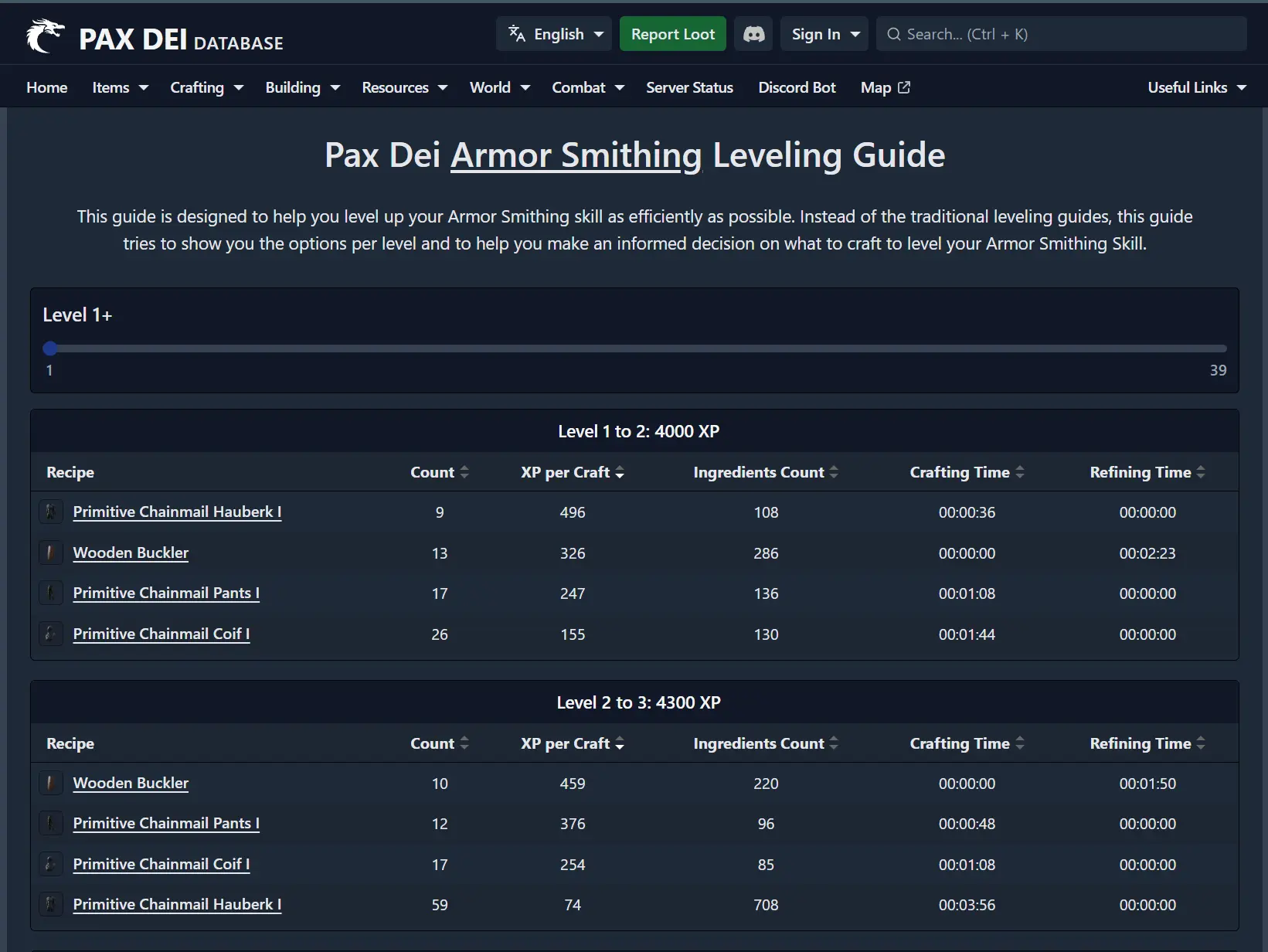Open the Crafting navigation menu
The width and height of the screenshot is (1268, 952).
pyautogui.click(x=206, y=87)
